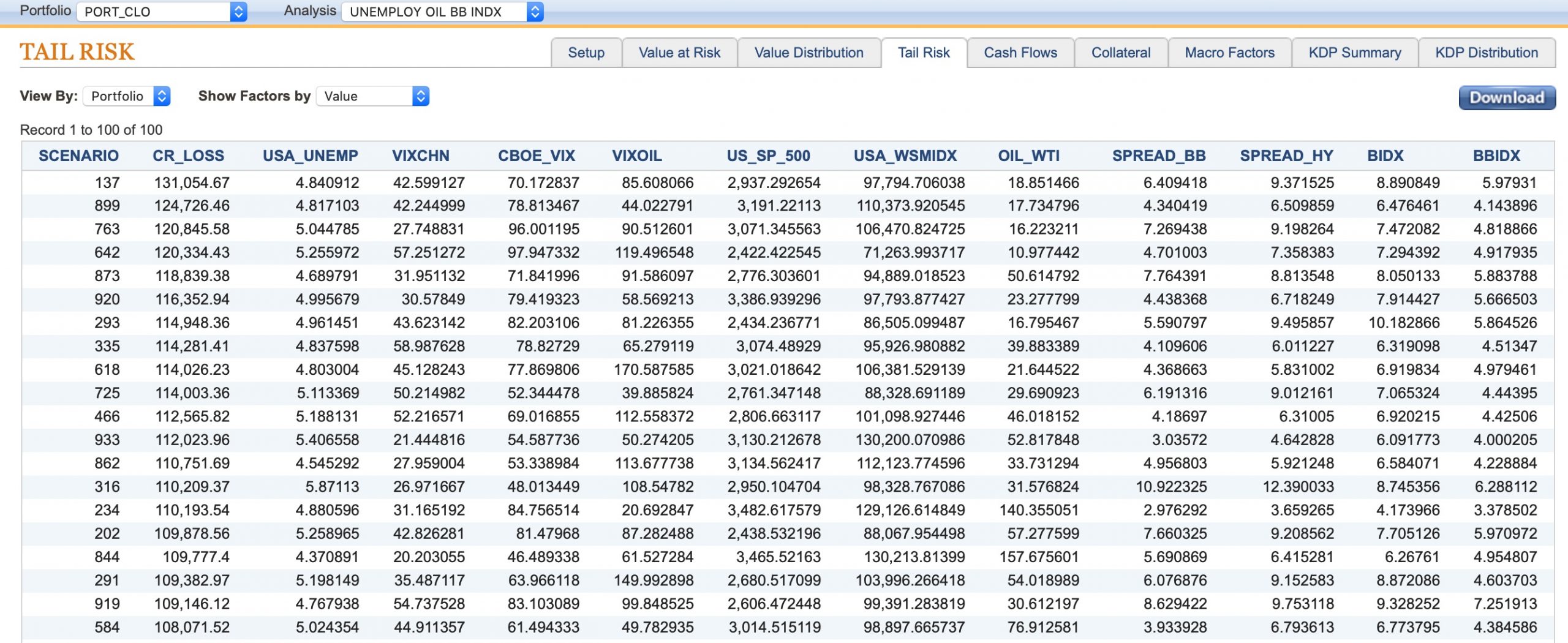Select scenario 763 cell
Image resolution: width=1568 pixels, height=643 pixels.
pyautogui.click(x=107, y=229)
